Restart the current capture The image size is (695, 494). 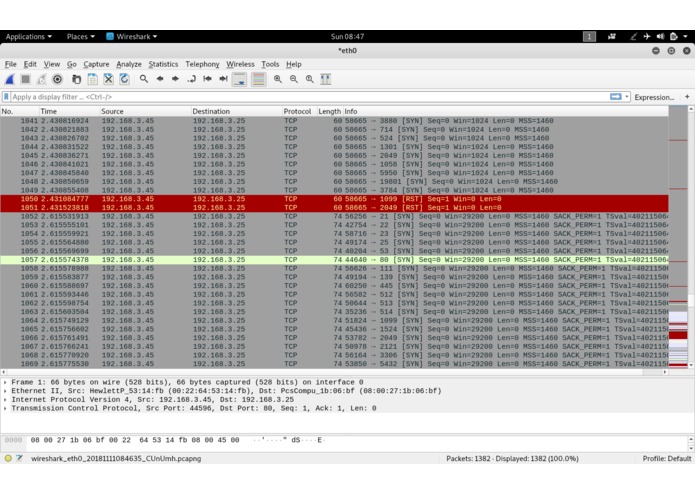(41, 79)
